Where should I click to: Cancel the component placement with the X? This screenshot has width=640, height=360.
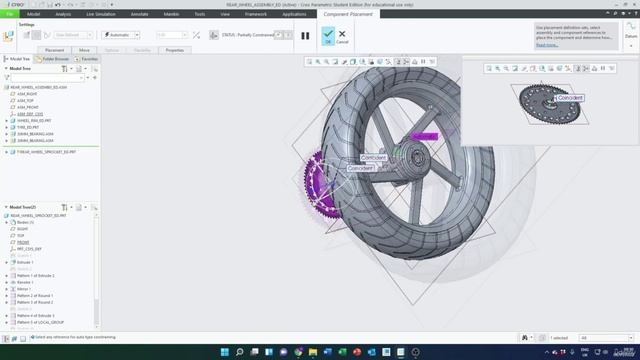342,36
